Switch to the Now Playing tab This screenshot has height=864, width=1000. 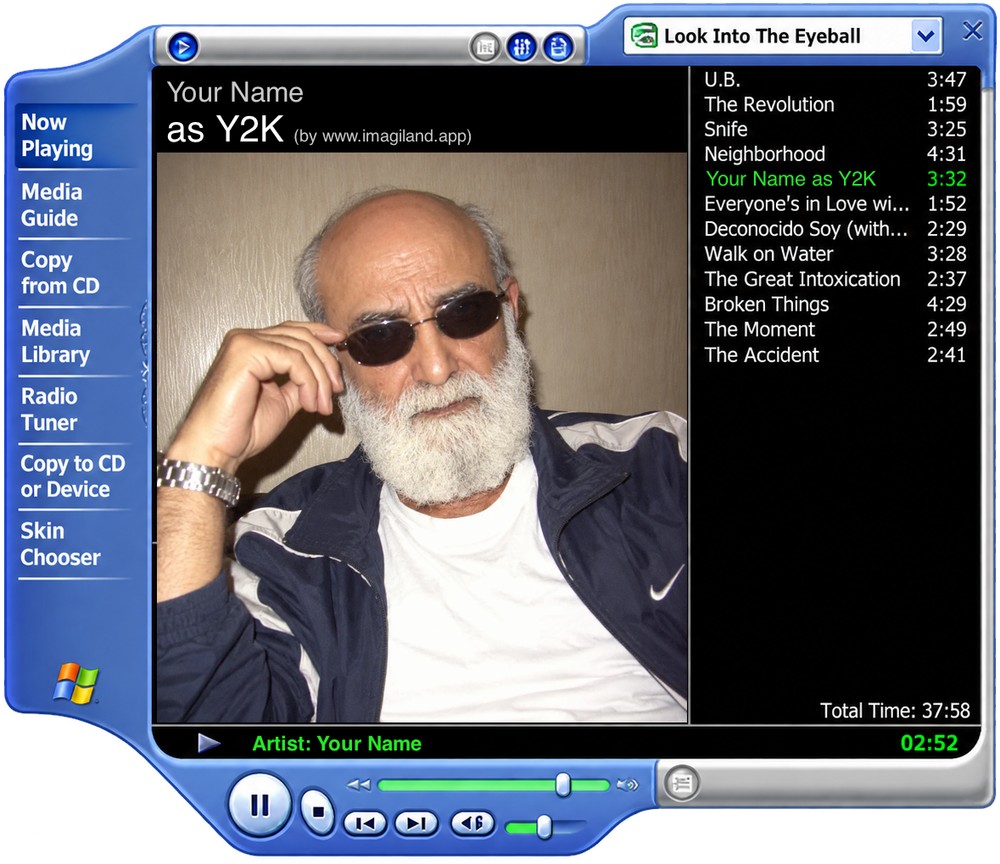tap(76, 135)
